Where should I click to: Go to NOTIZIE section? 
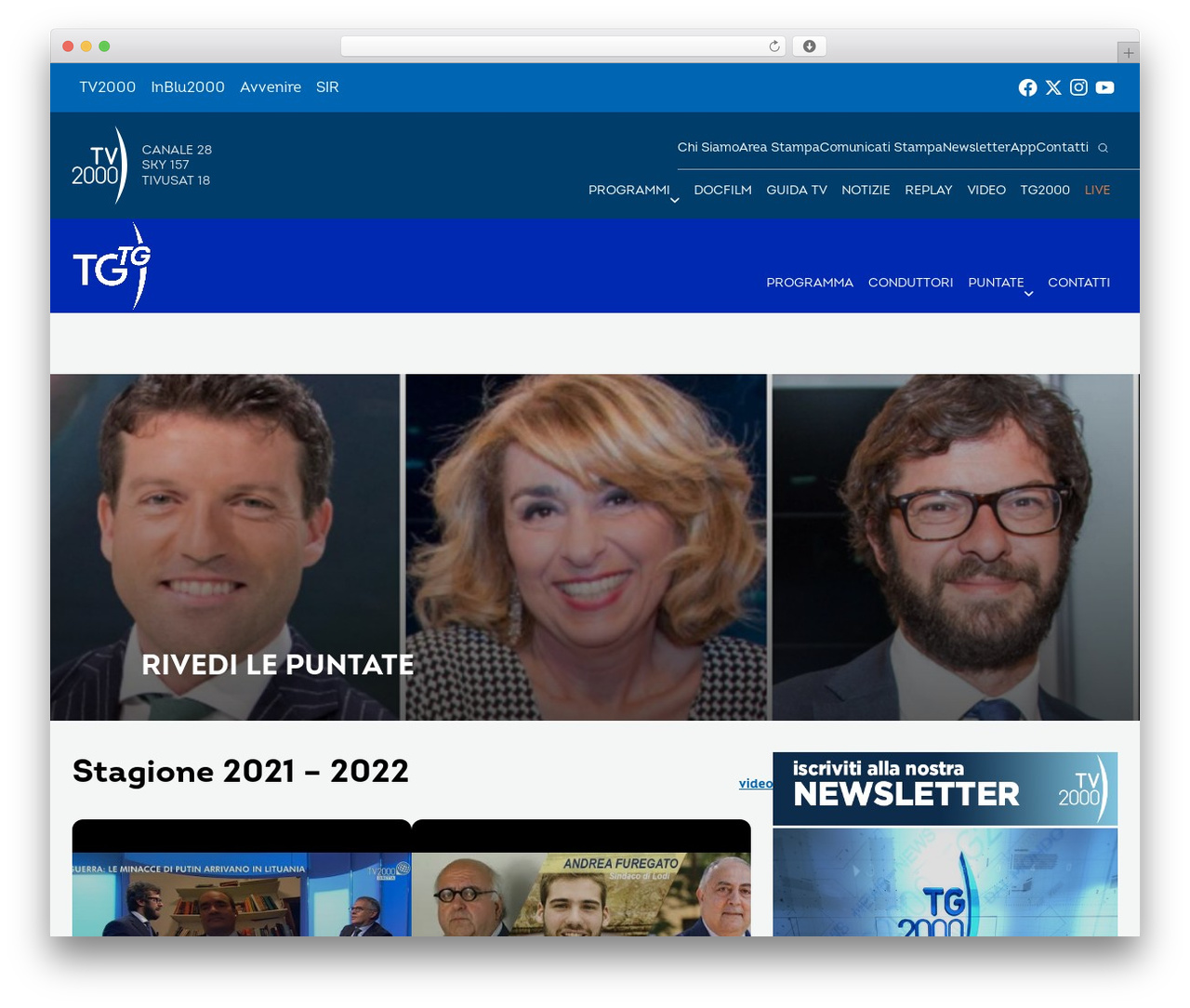(866, 190)
